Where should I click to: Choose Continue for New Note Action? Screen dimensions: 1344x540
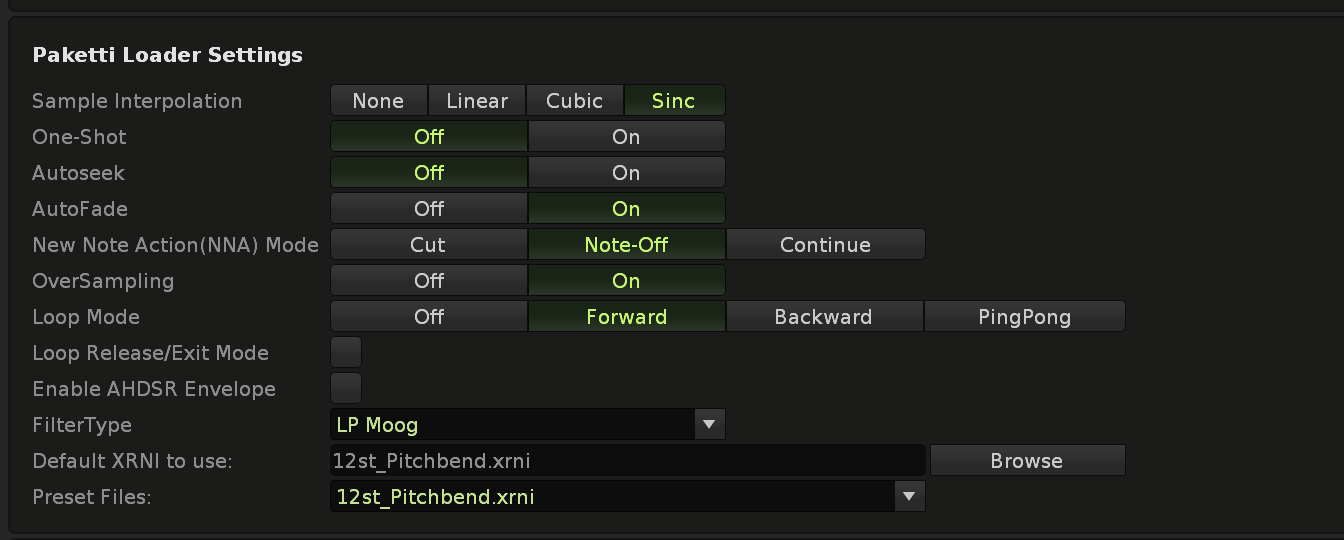tap(825, 245)
